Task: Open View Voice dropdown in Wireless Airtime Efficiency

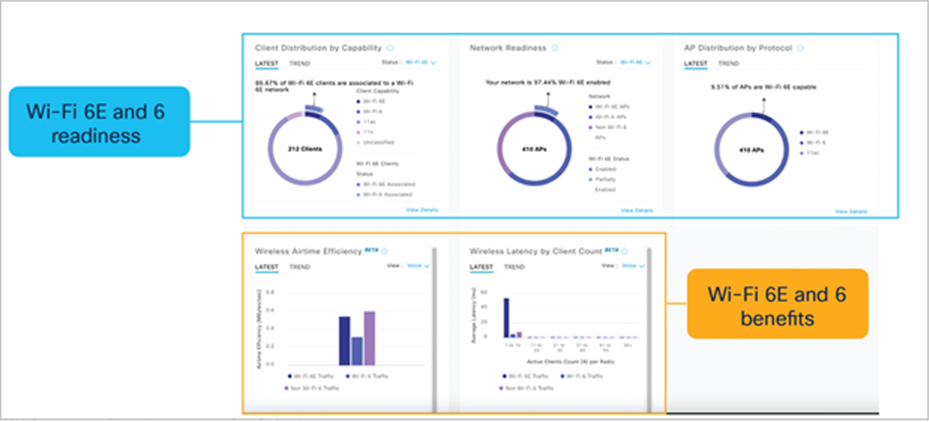Action: pos(418,266)
